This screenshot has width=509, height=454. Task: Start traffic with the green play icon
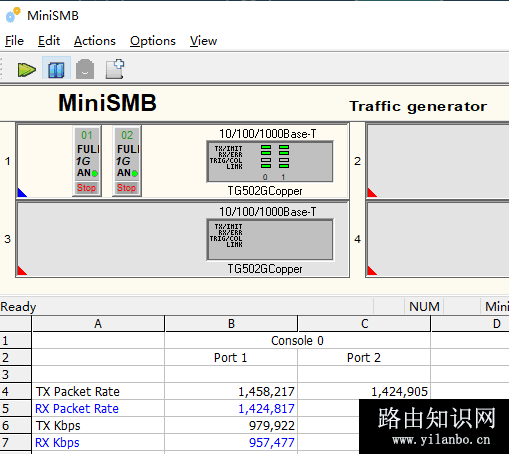click(27, 70)
